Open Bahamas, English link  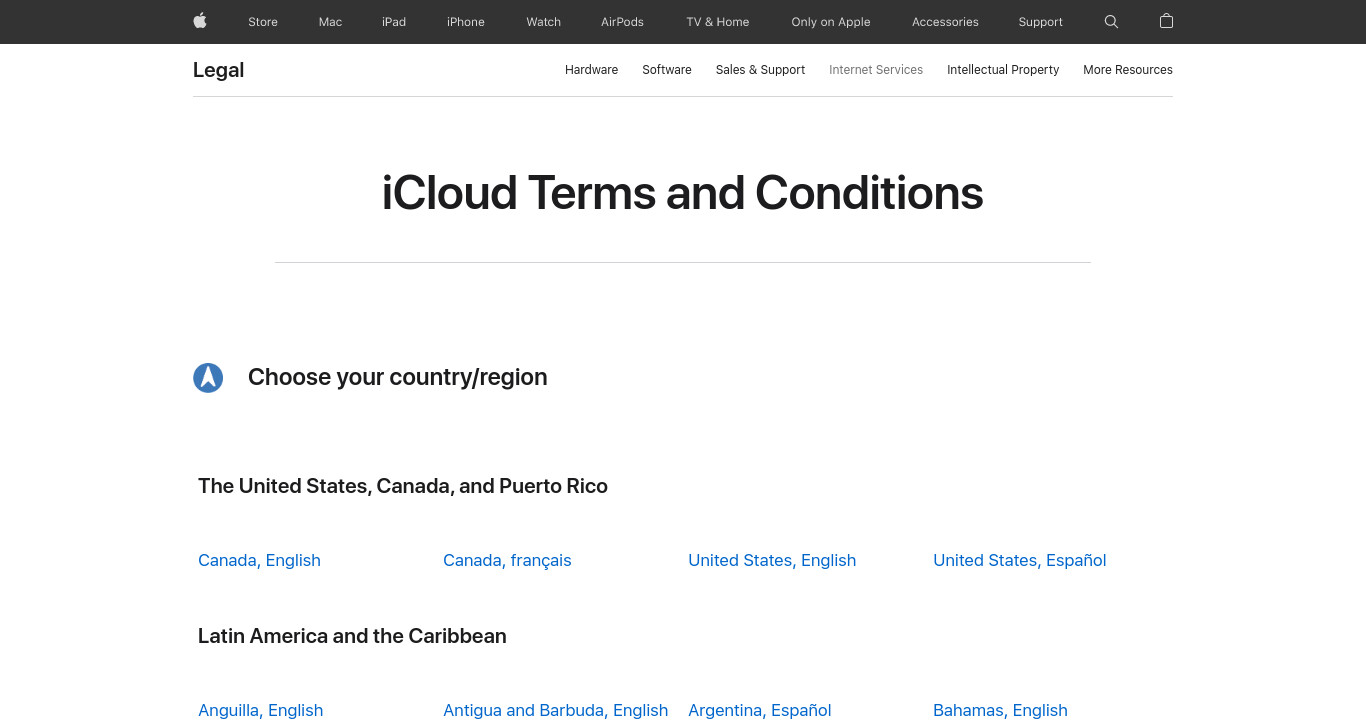(x=1000, y=710)
